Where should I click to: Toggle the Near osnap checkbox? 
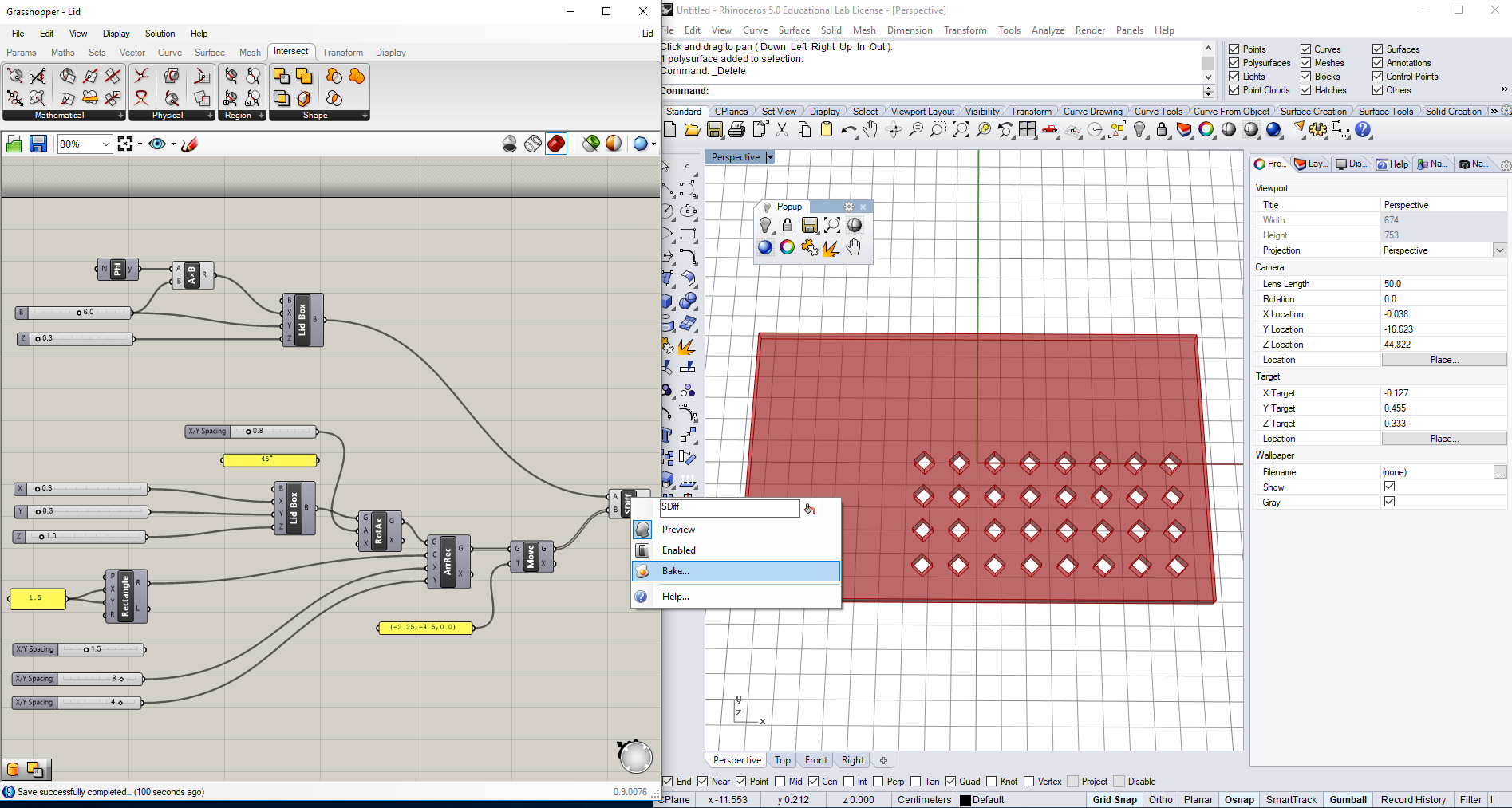(x=703, y=782)
